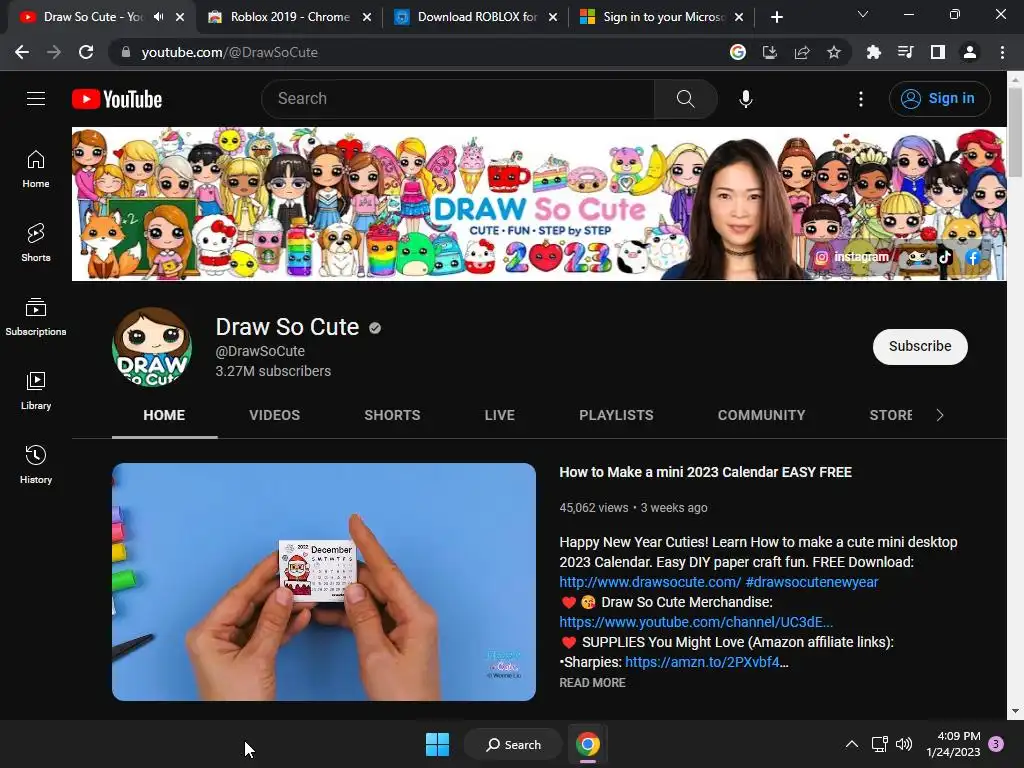Toggle the browser side panel
The image size is (1024, 768).
point(938,52)
